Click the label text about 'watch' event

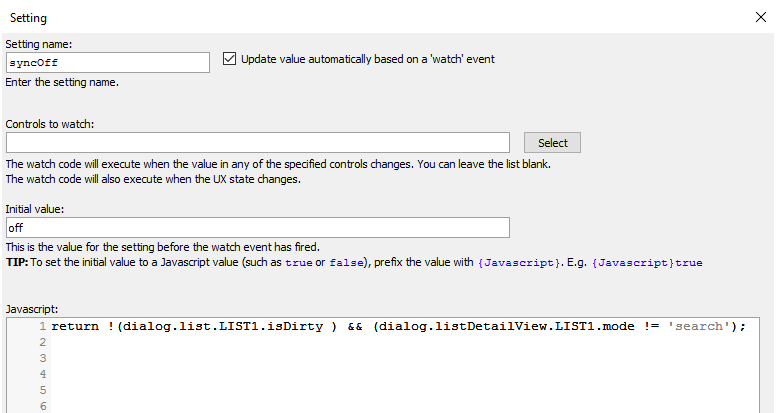[x=368, y=59]
